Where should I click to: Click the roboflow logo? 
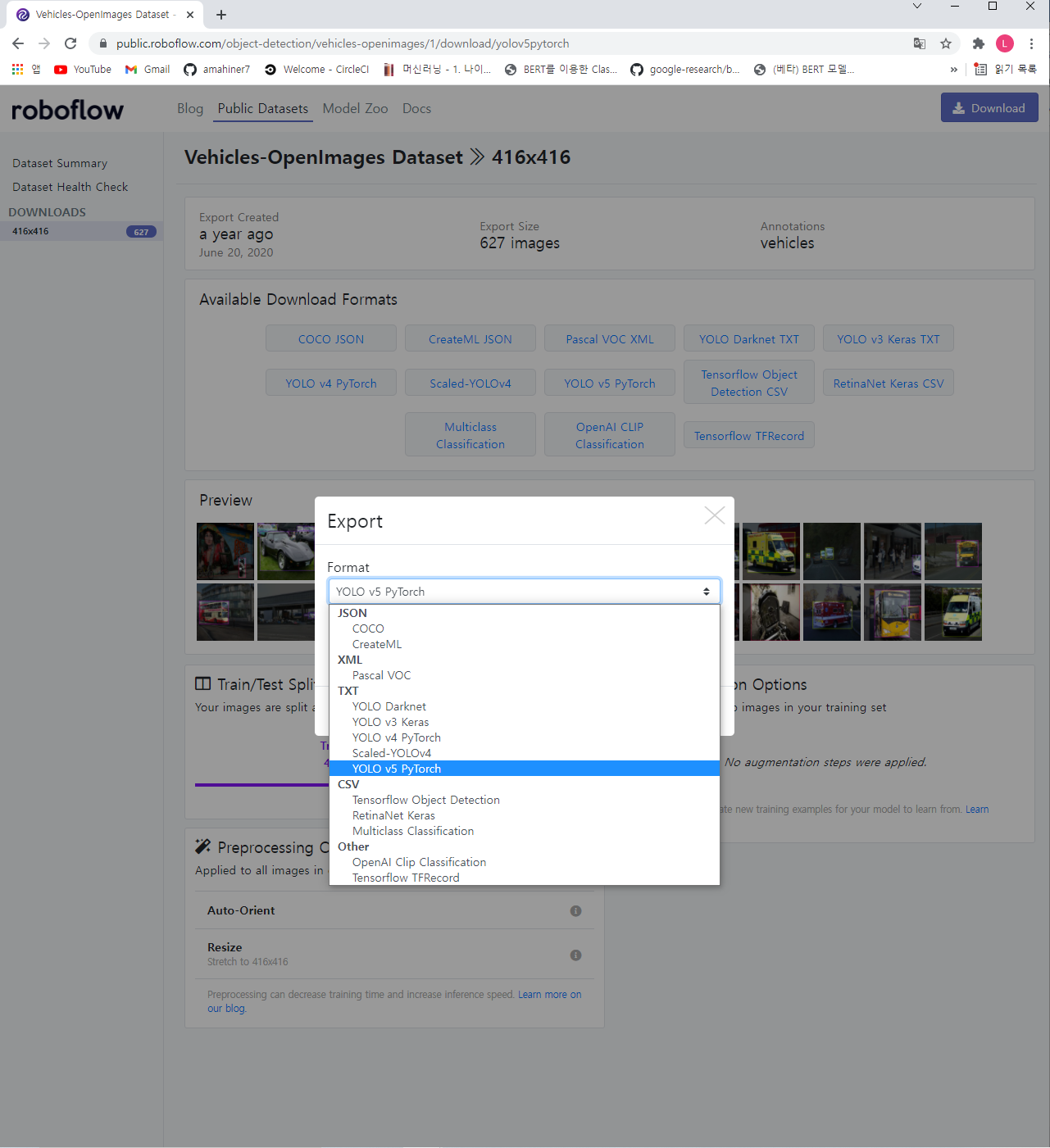coord(67,109)
